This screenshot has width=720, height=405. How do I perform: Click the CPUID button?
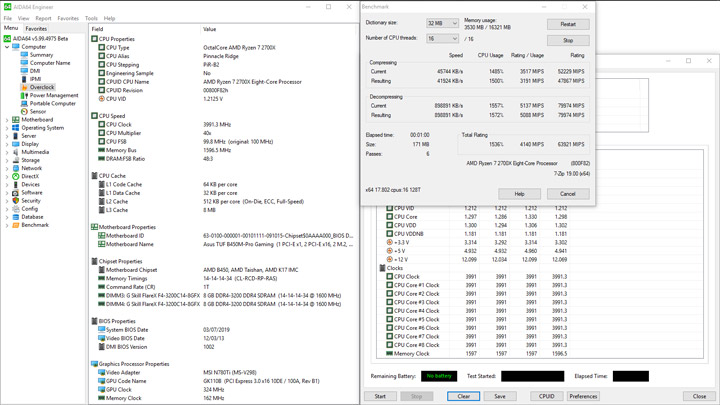[x=546, y=396]
